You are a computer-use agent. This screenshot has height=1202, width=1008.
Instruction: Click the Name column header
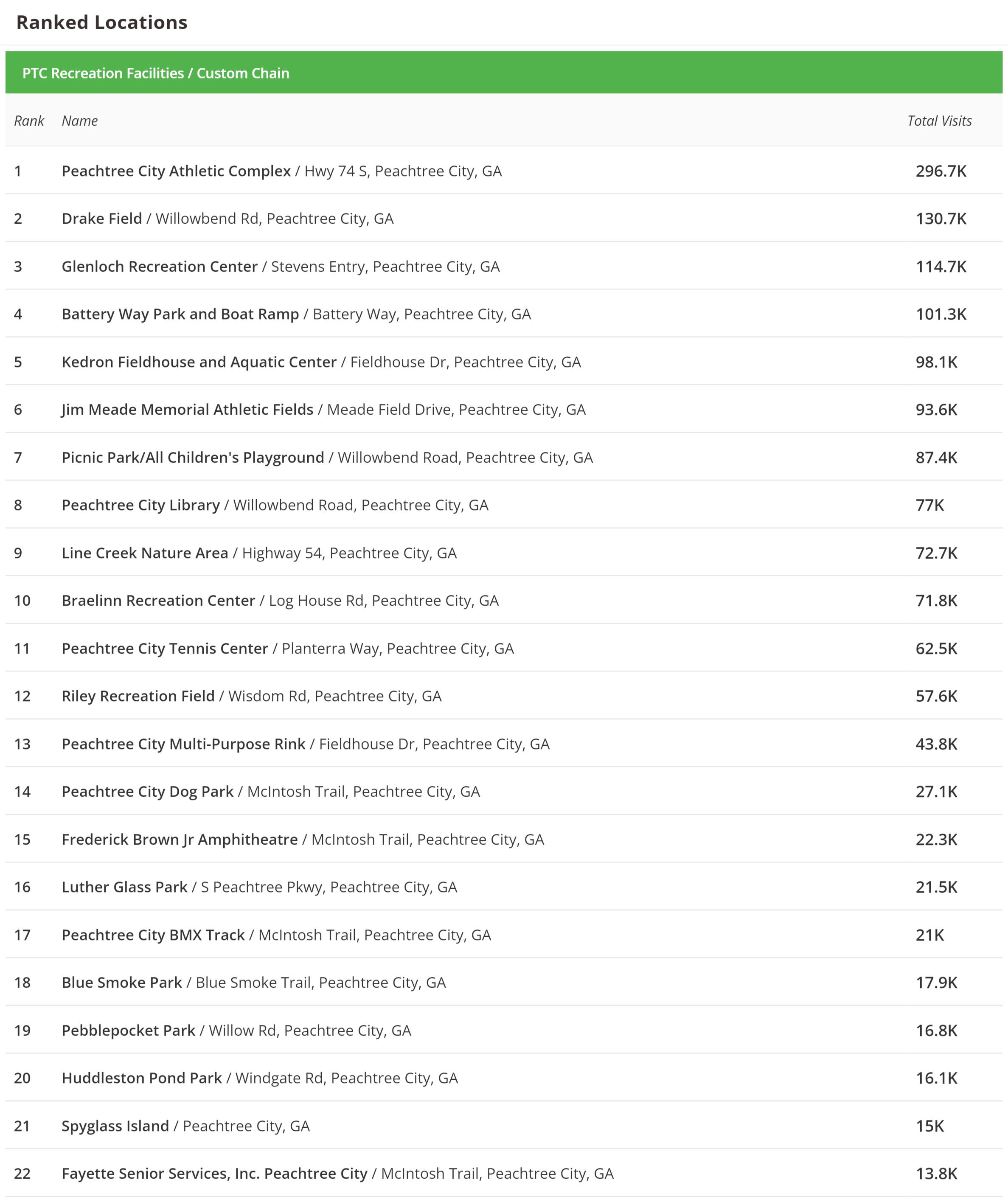(79, 121)
